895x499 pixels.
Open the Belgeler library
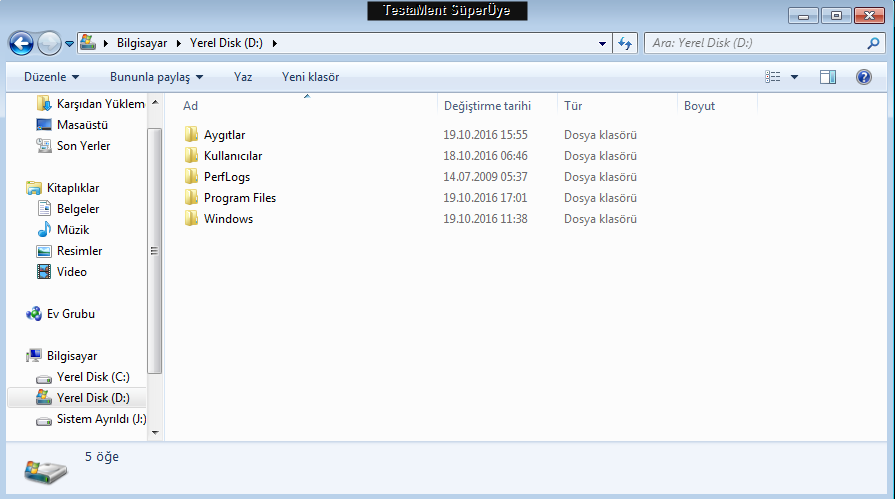pos(68,209)
